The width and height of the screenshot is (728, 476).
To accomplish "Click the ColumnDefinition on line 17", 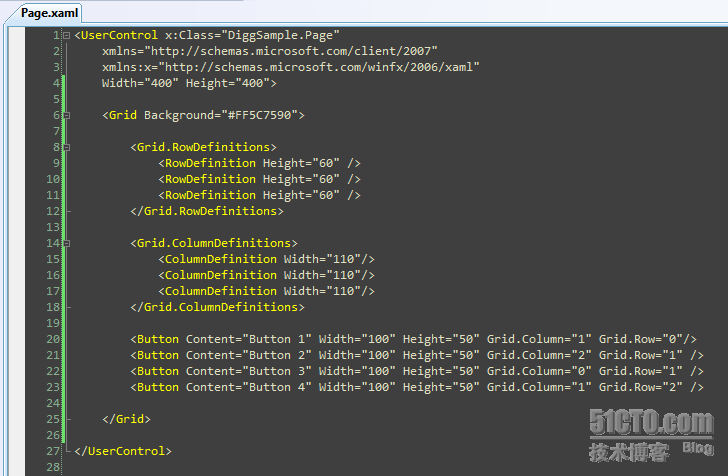I will pos(266,291).
